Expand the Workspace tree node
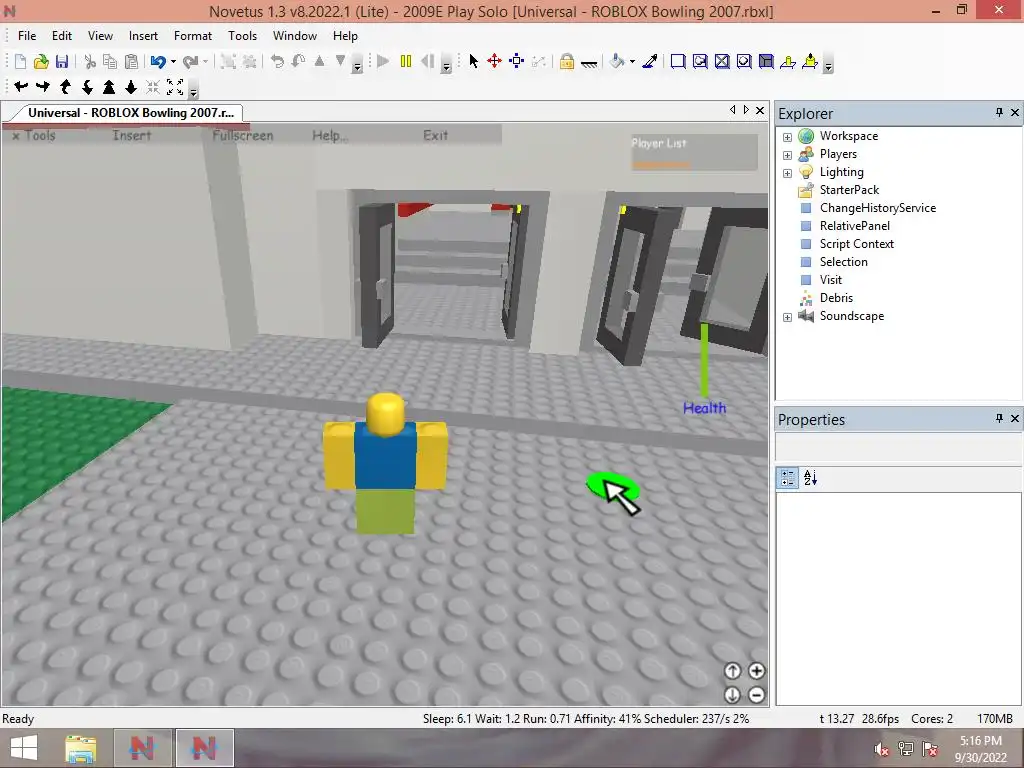 (x=787, y=137)
